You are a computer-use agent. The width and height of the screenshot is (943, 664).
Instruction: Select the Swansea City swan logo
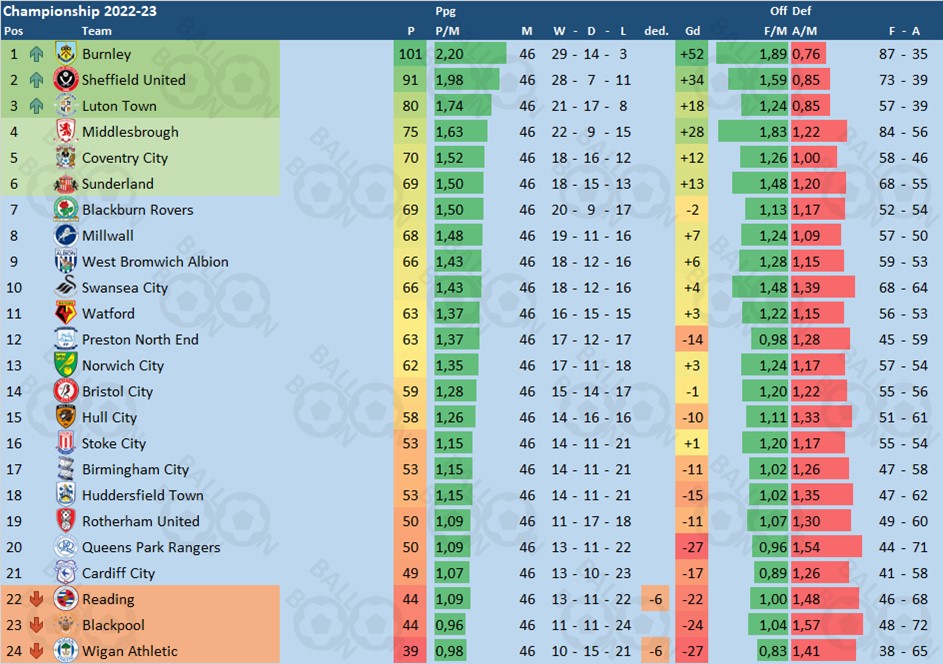click(66, 287)
